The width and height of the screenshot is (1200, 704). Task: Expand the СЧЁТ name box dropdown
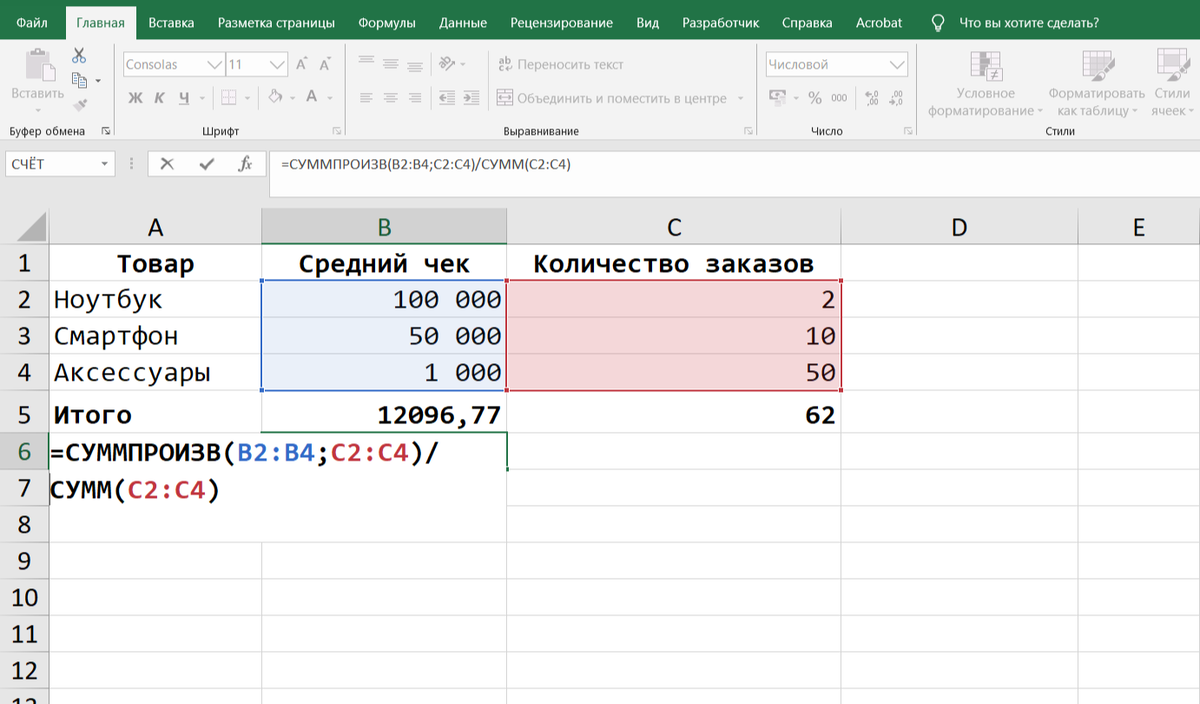[x=104, y=164]
